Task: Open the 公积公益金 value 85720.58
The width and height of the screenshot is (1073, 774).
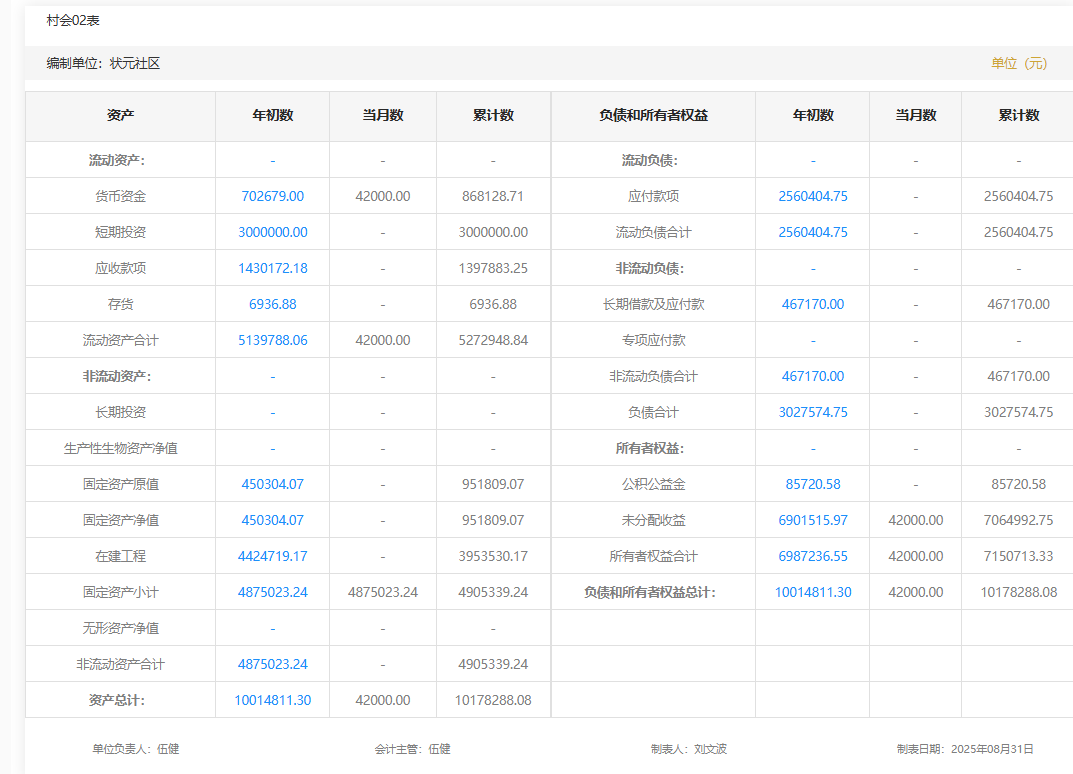Action: pyautogui.click(x=812, y=484)
